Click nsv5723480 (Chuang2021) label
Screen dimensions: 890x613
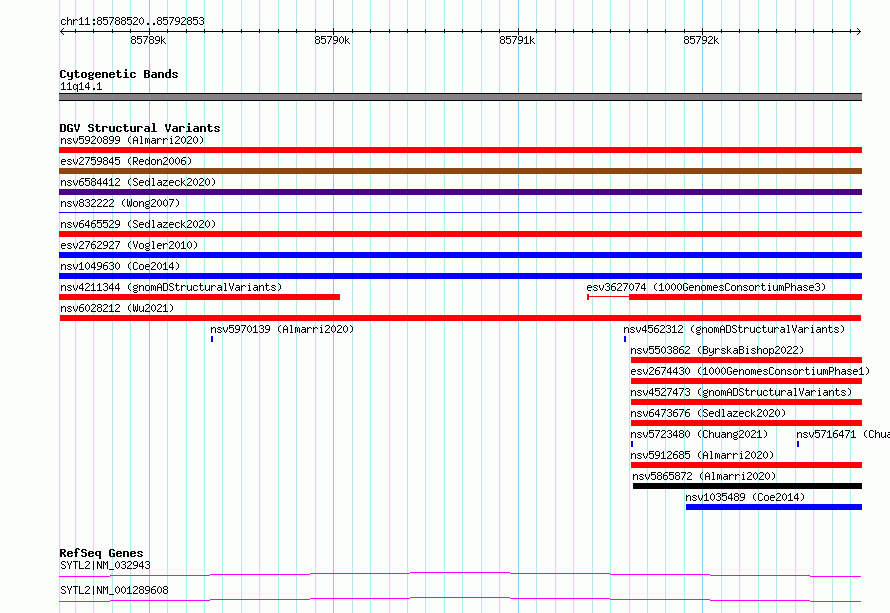(699, 434)
